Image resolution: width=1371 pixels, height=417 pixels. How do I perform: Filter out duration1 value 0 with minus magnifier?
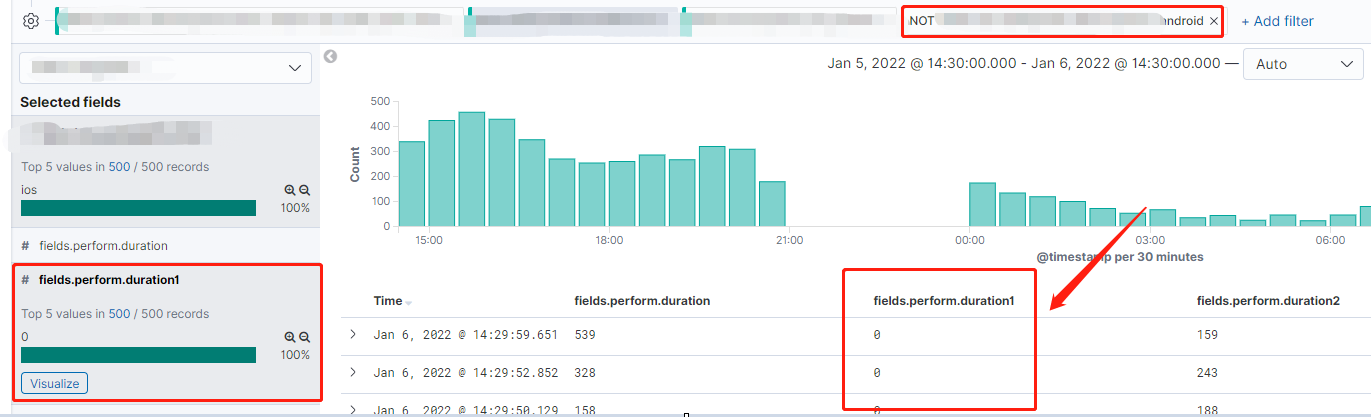click(x=305, y=338)
